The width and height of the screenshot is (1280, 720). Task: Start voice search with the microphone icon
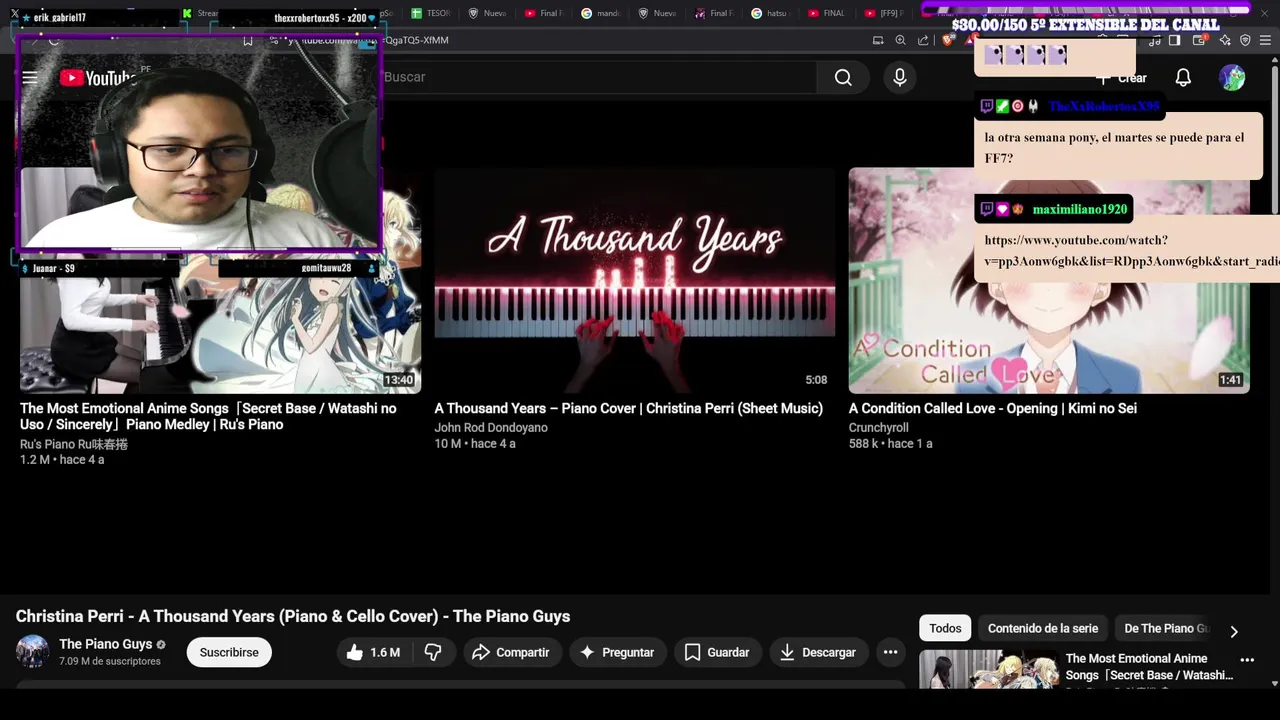tap(900, 77)
